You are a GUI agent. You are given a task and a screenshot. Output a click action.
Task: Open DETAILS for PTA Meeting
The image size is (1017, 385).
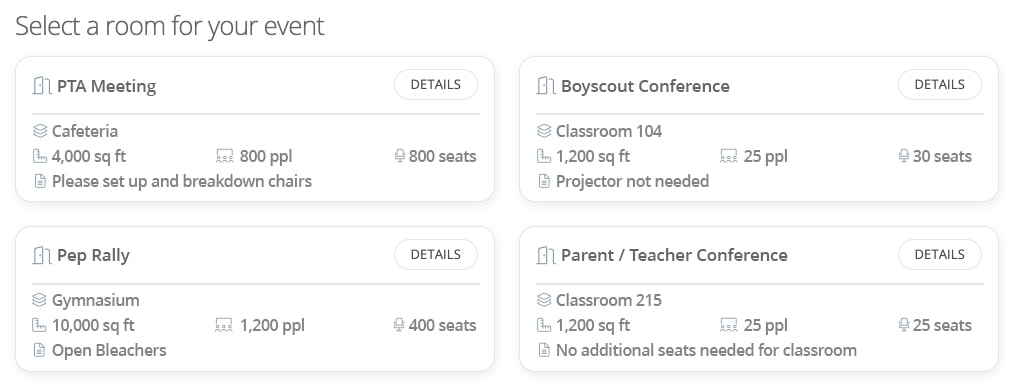coord(436,85)
